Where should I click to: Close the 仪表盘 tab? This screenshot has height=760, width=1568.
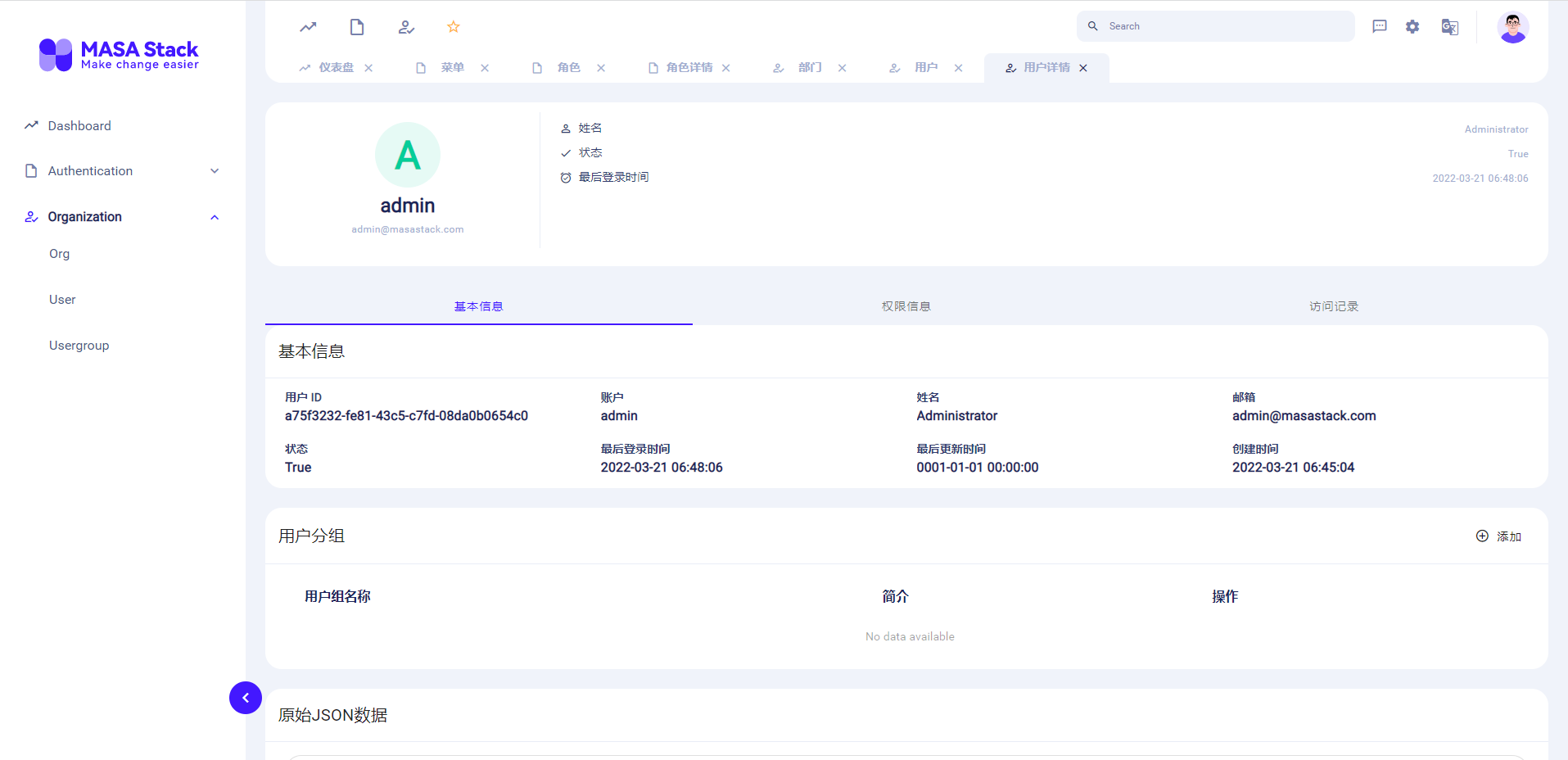[x=368, y=68]
